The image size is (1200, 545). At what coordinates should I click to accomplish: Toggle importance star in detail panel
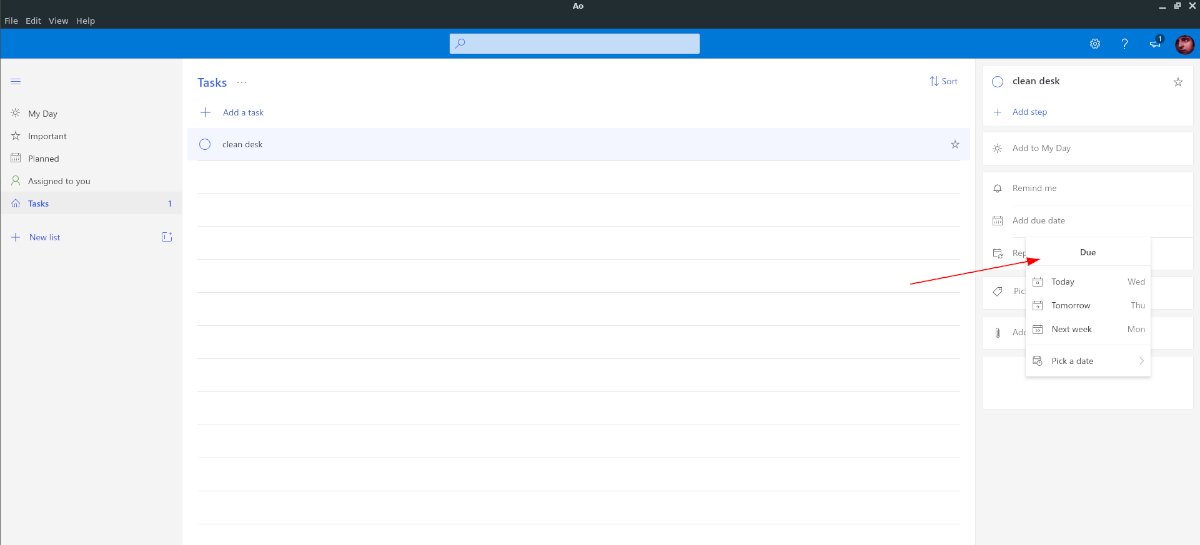(1178, 82)
